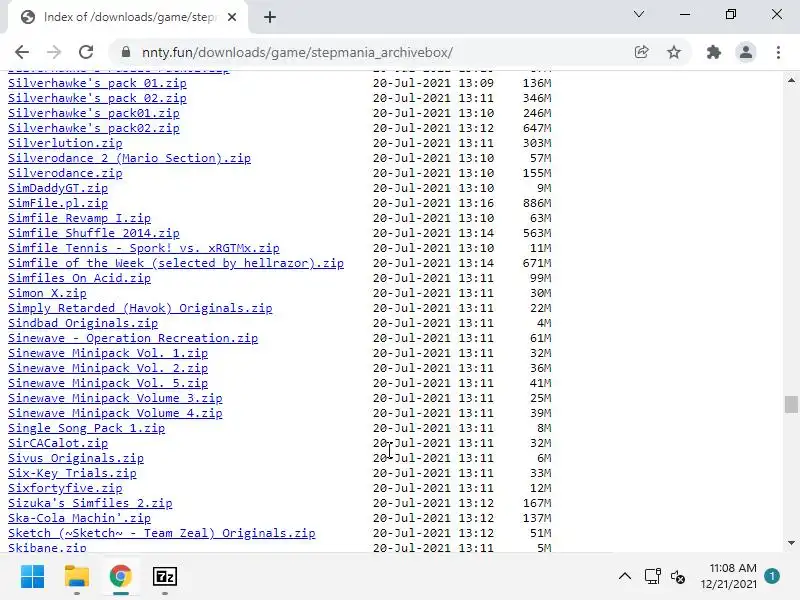The height and width of the screenshot is (600, 800).
Task: Download Six-Key Trials.zip
Action: click(x=72, y=473)
